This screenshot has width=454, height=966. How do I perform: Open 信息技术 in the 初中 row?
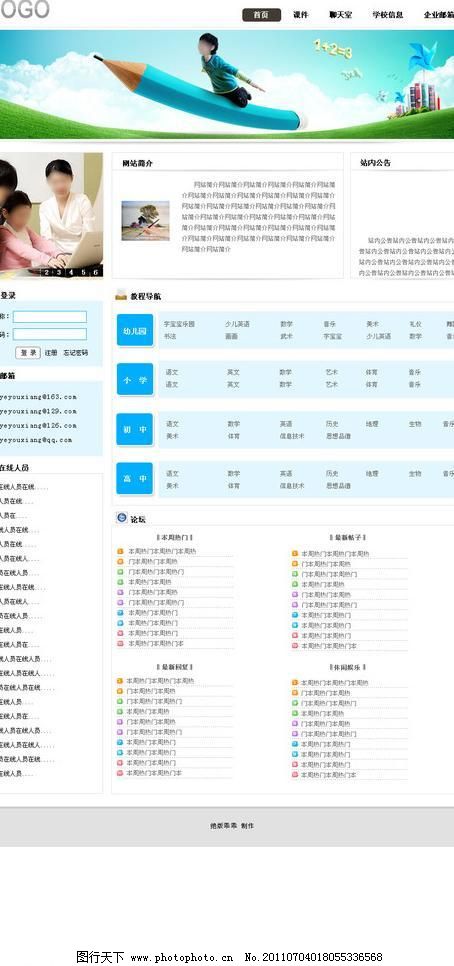(292, 436)
